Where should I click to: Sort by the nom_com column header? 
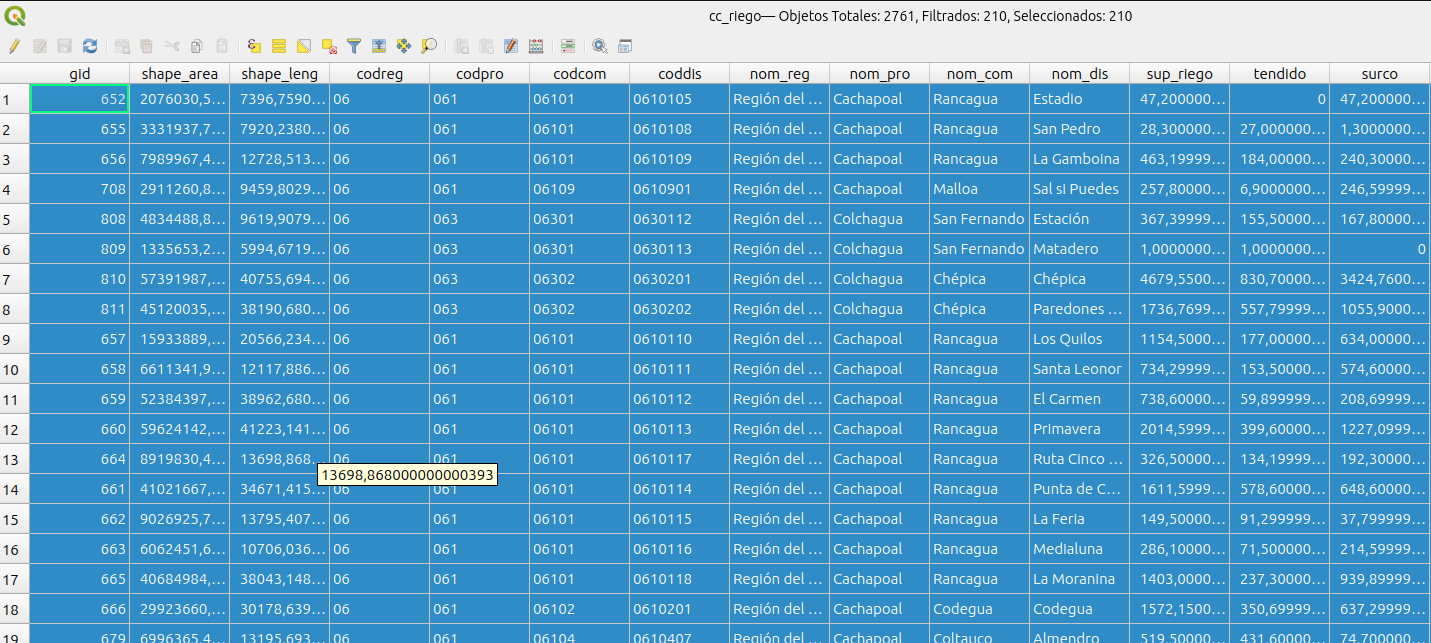point(979,74)
